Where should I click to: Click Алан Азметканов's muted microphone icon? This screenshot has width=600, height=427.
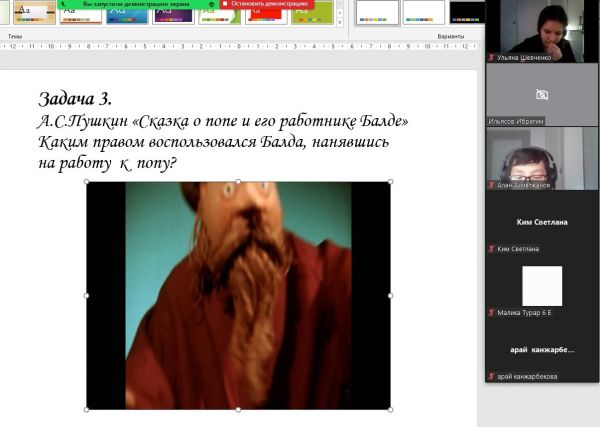490,184
